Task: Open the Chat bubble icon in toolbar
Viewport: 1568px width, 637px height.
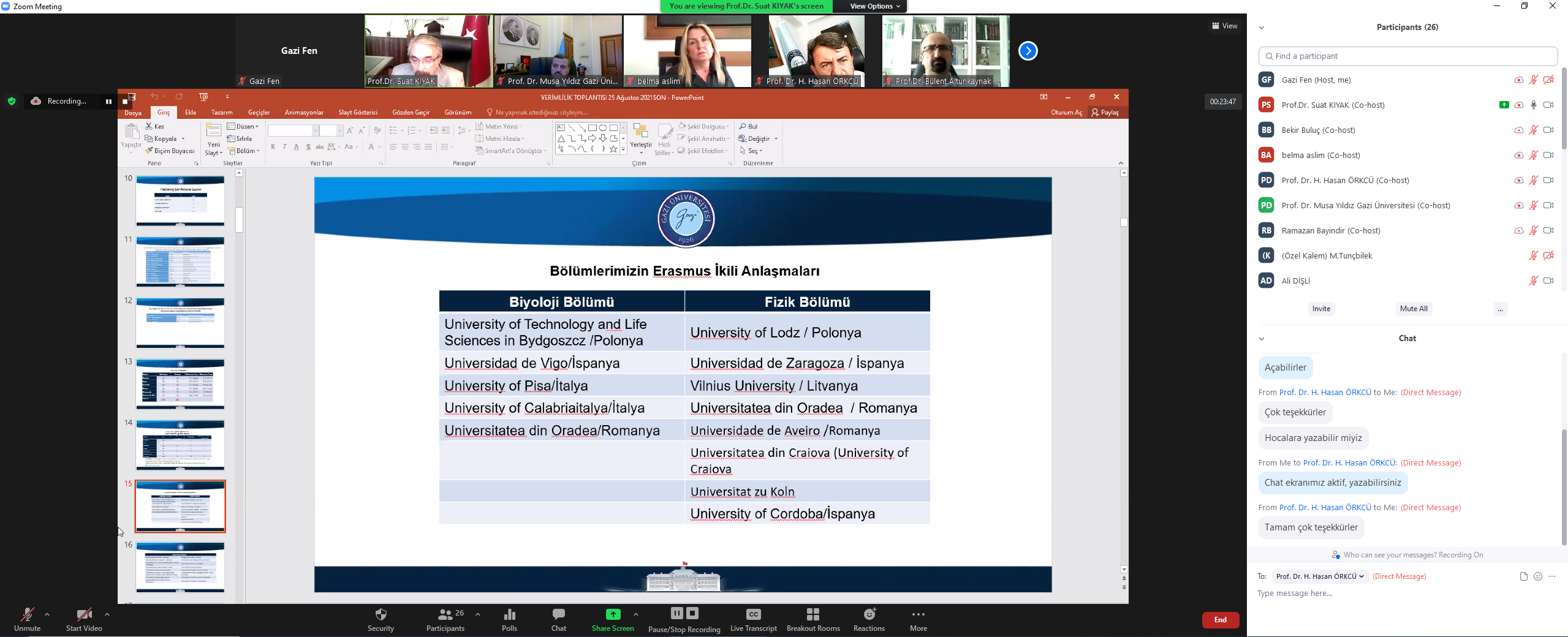Action: tap(558, 614)
